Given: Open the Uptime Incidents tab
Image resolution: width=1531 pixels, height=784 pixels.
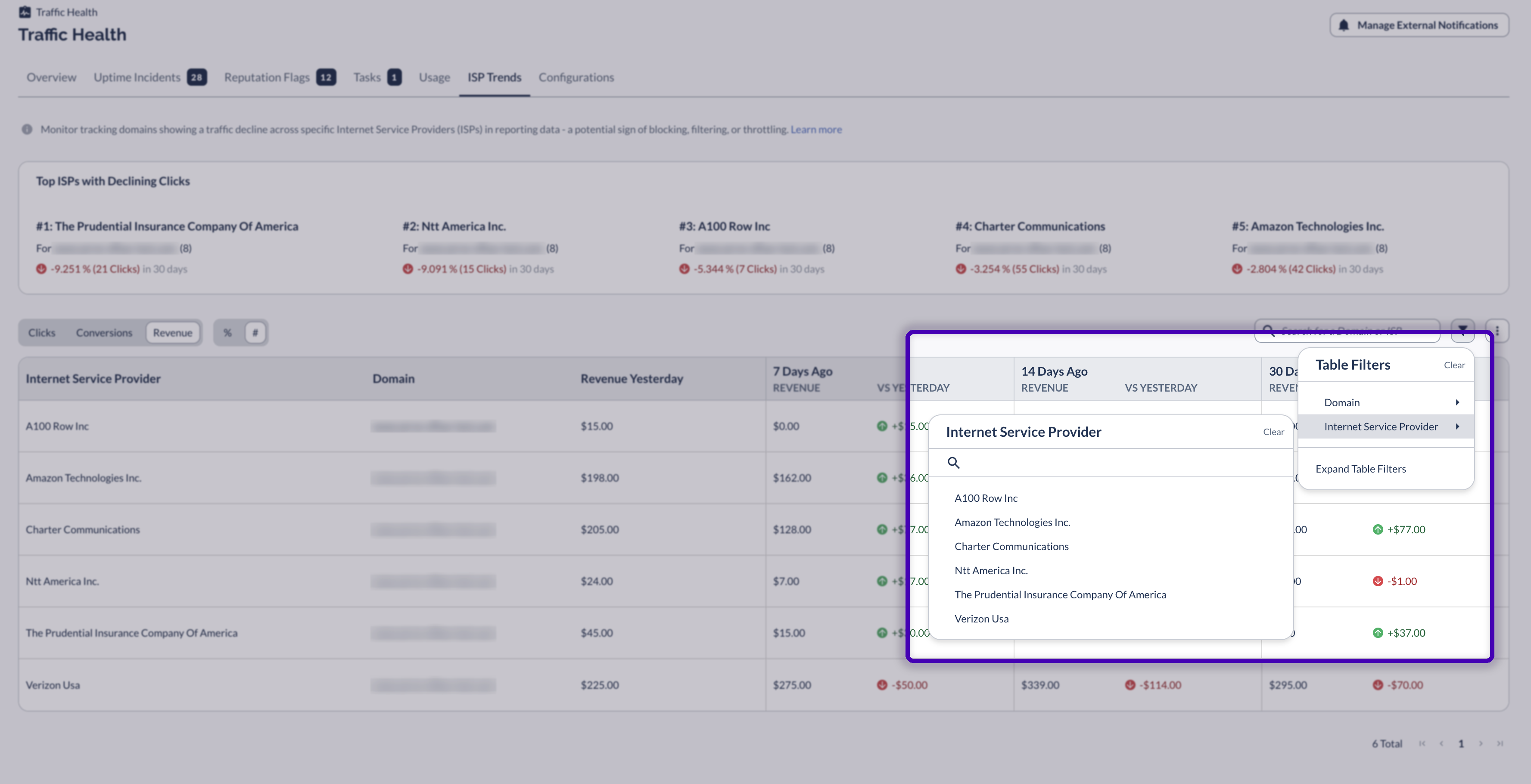Looking at the screenshot, I should [x=150, y=77].
